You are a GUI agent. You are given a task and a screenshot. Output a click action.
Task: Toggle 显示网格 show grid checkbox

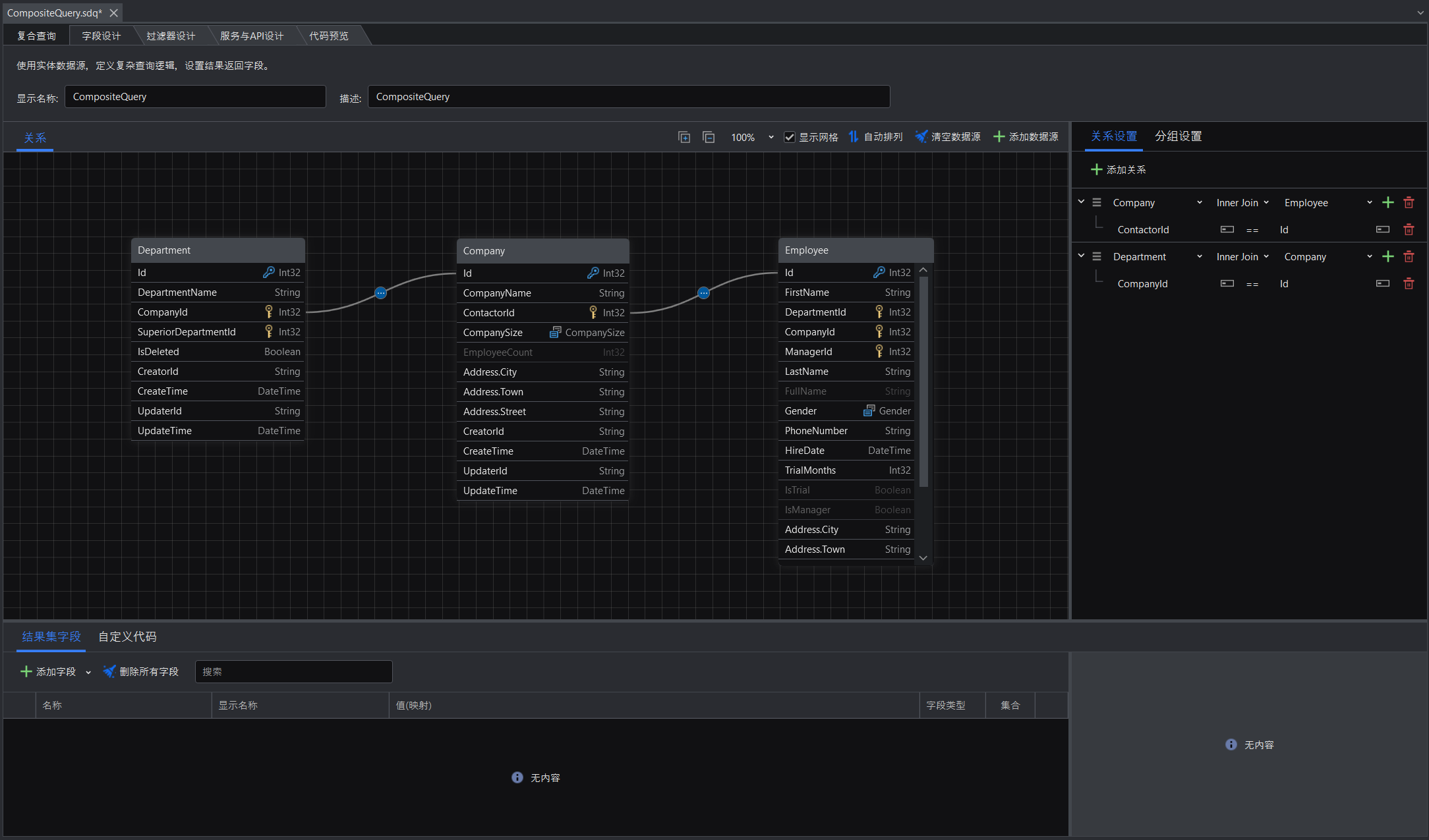coord(790,137)
